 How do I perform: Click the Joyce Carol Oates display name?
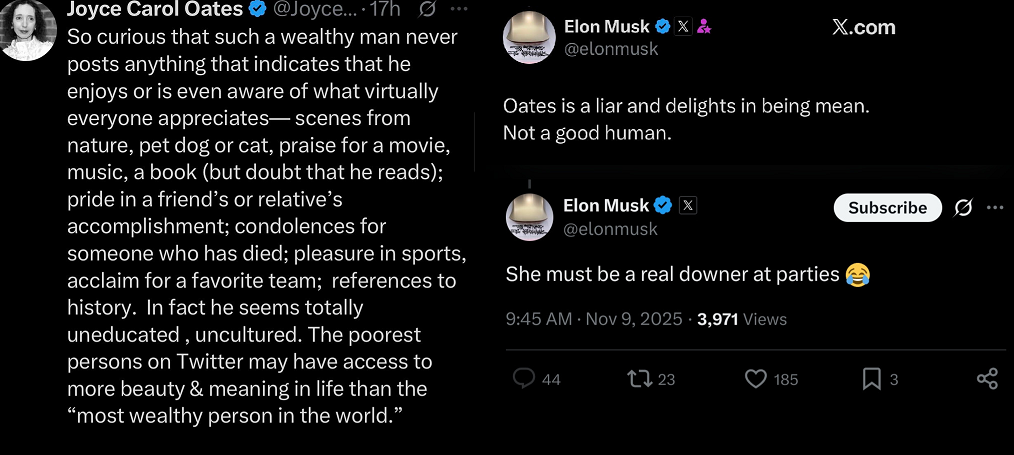coord(154,9)
